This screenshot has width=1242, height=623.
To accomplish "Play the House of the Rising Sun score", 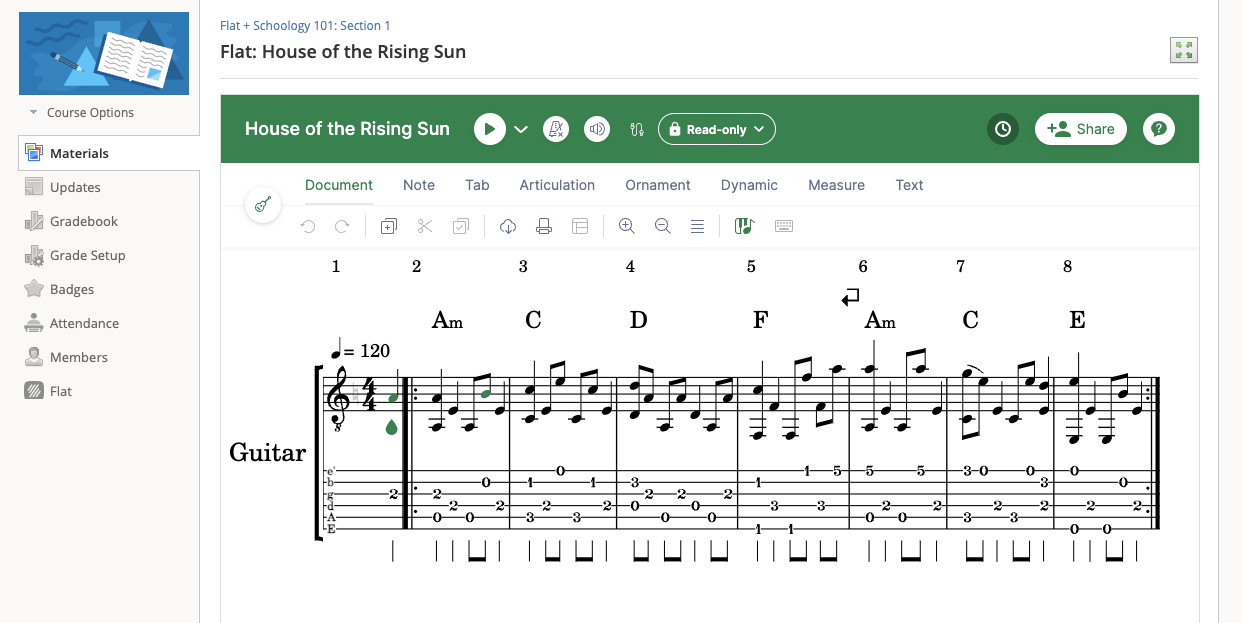I will [x=490, y=129].
